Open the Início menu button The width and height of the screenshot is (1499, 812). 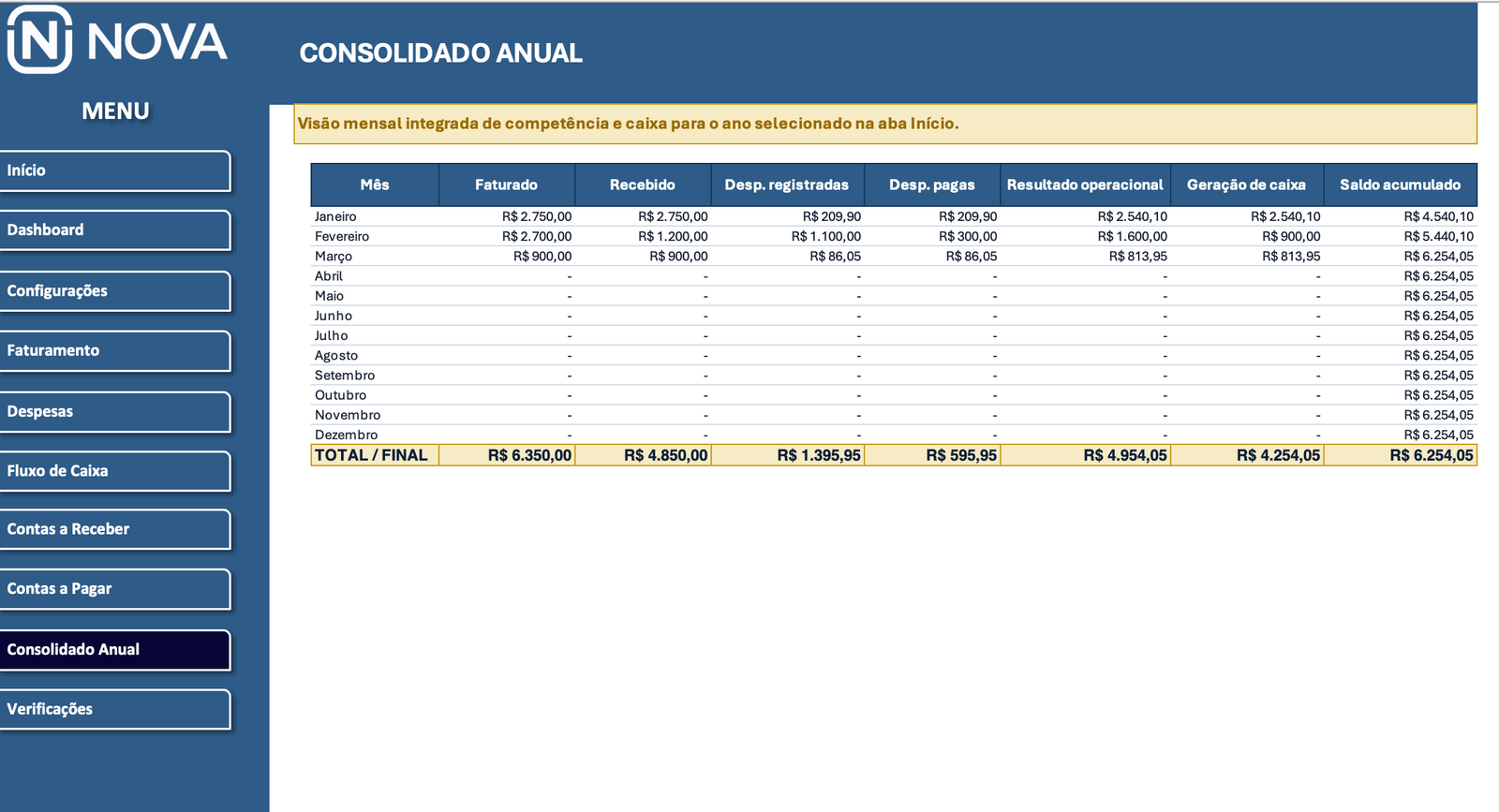[x=115, y=170]
